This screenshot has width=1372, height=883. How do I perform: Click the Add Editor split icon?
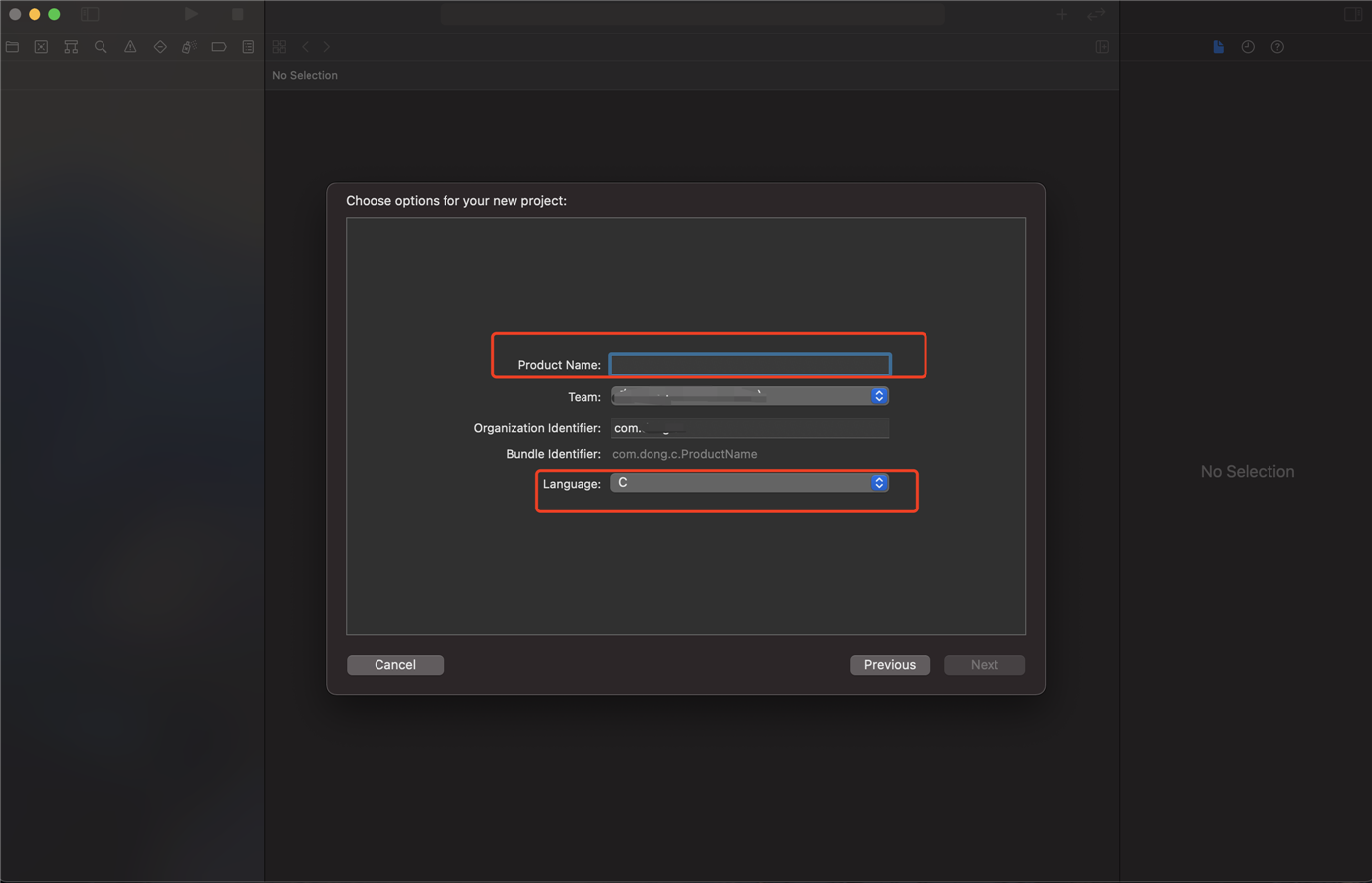(1102, 46)
